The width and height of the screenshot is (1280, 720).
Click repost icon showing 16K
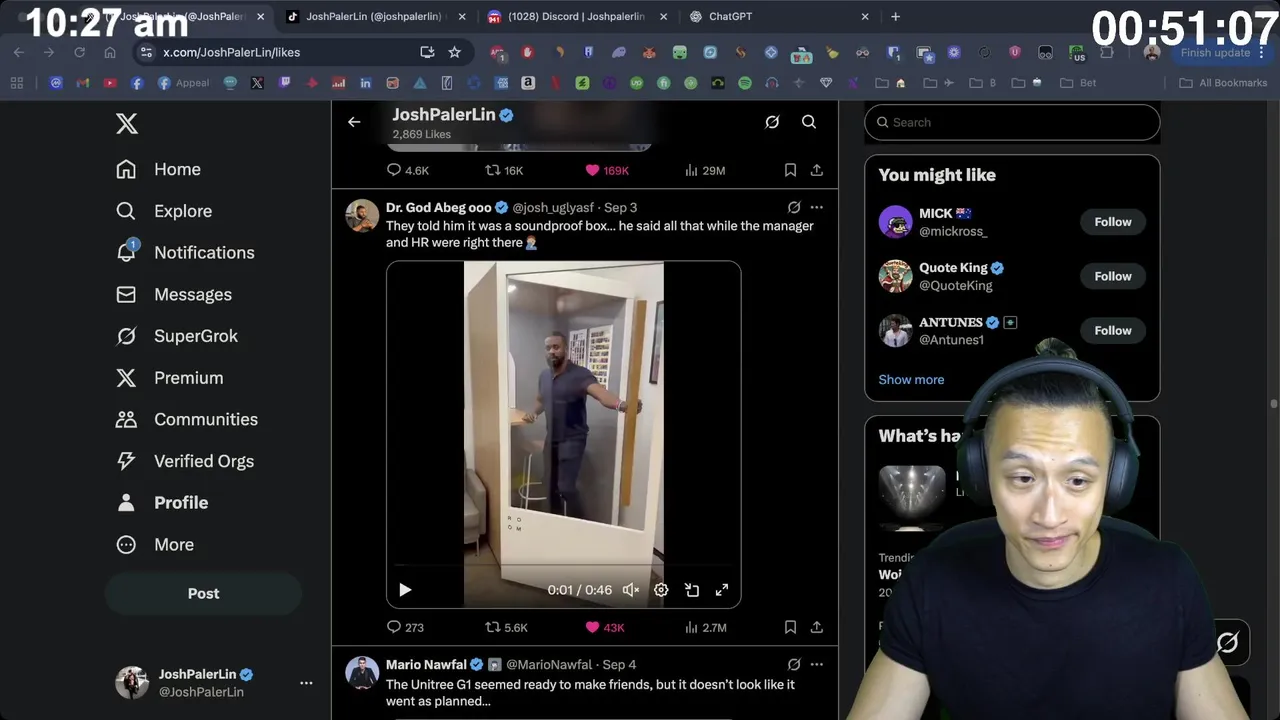point(504,170)
